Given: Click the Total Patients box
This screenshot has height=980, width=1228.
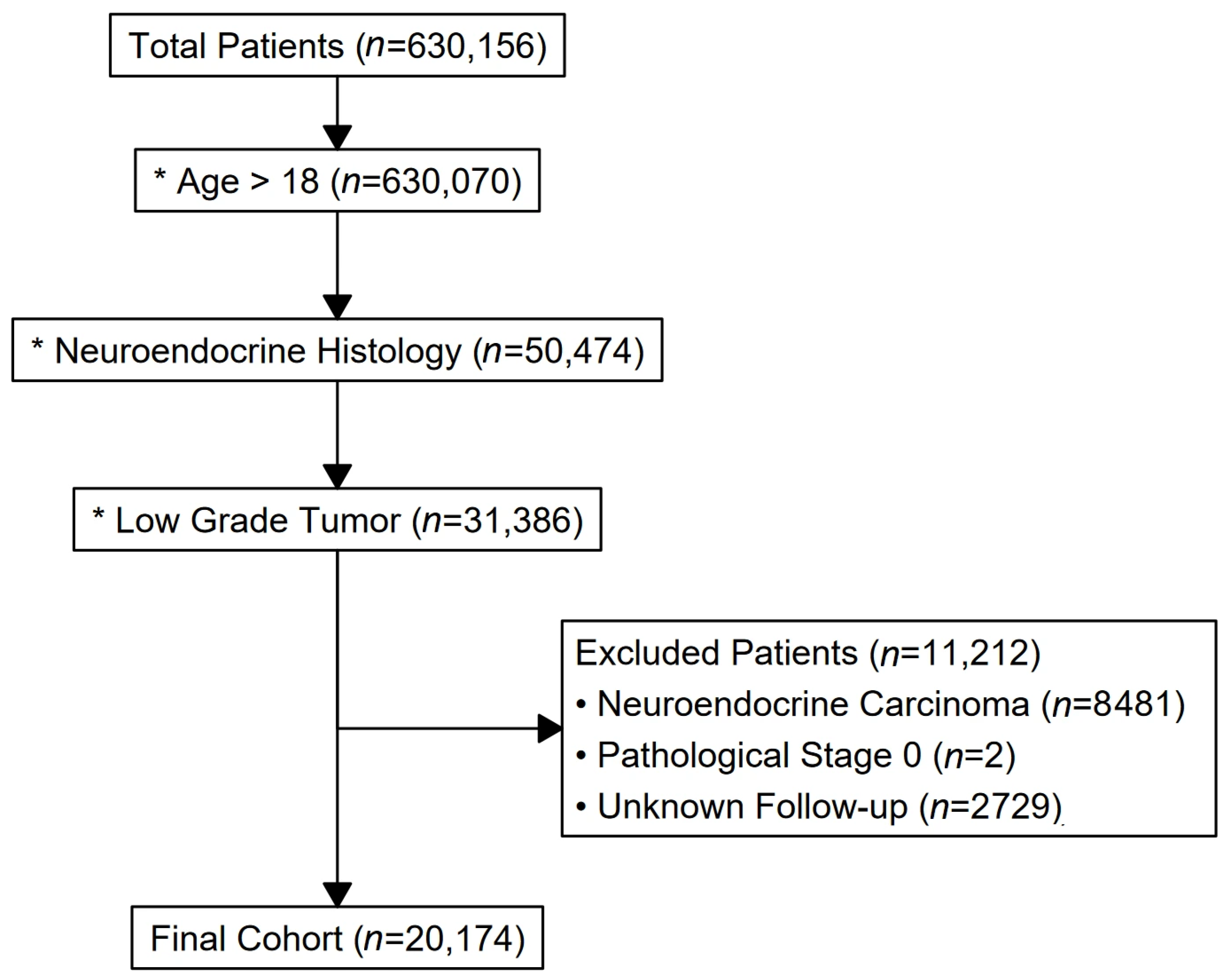Looking at the screenshot, I should [337, 45].
